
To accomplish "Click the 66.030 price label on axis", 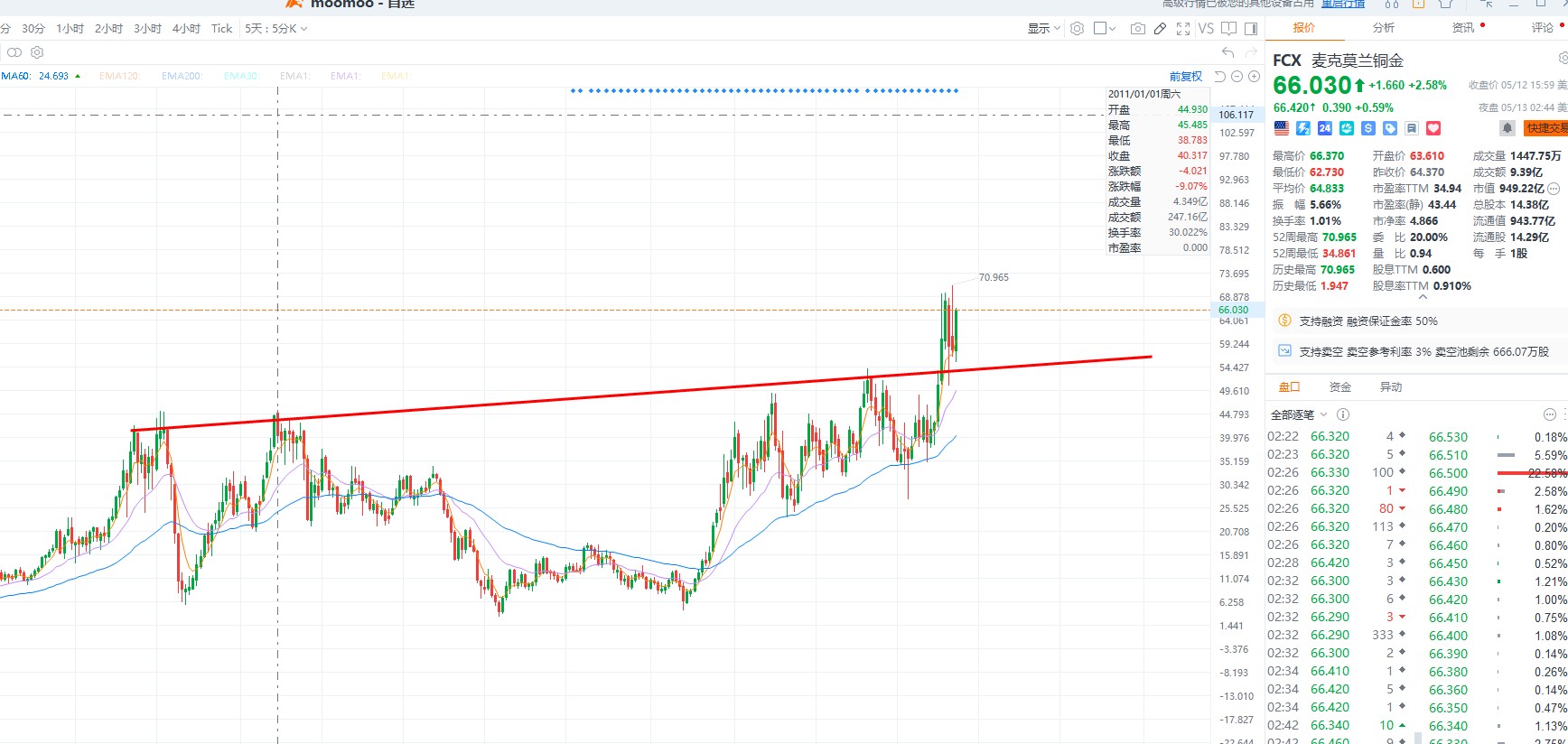I will (1234, 310).
